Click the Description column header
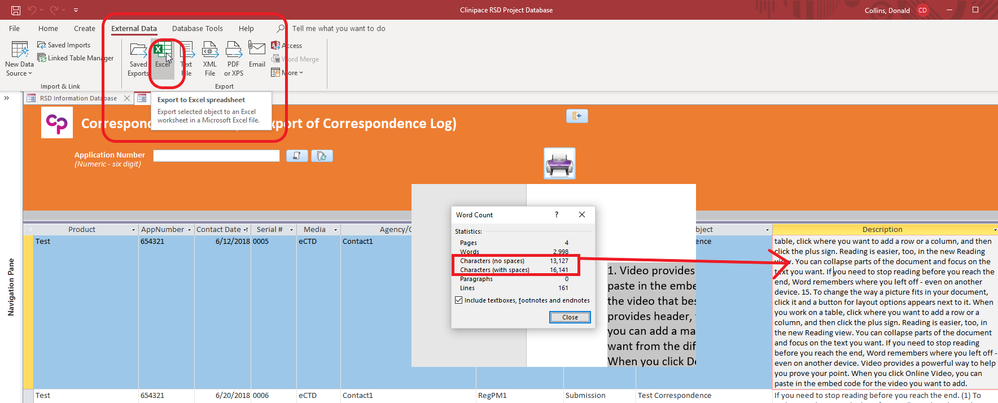 coord(882,230)
